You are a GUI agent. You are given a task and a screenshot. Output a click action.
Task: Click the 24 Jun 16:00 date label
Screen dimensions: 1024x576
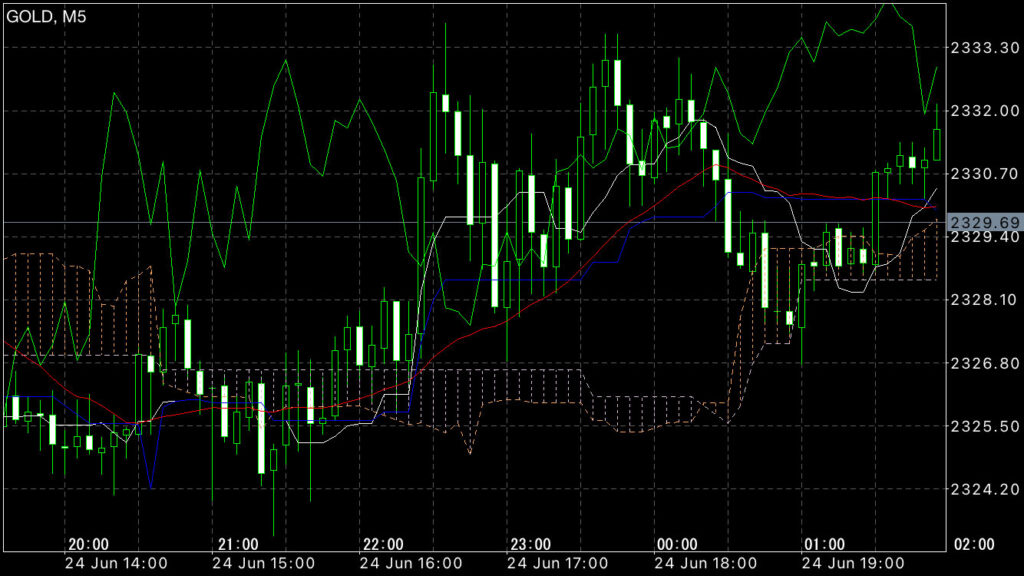coord(411,564)
